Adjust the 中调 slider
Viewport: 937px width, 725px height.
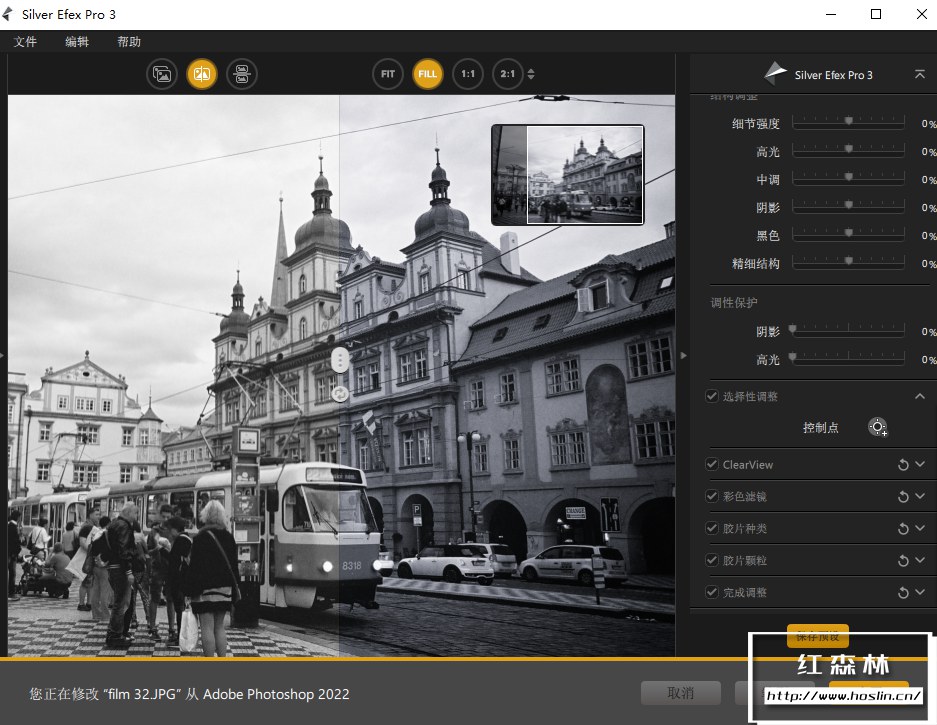click(x=848, y=178)
